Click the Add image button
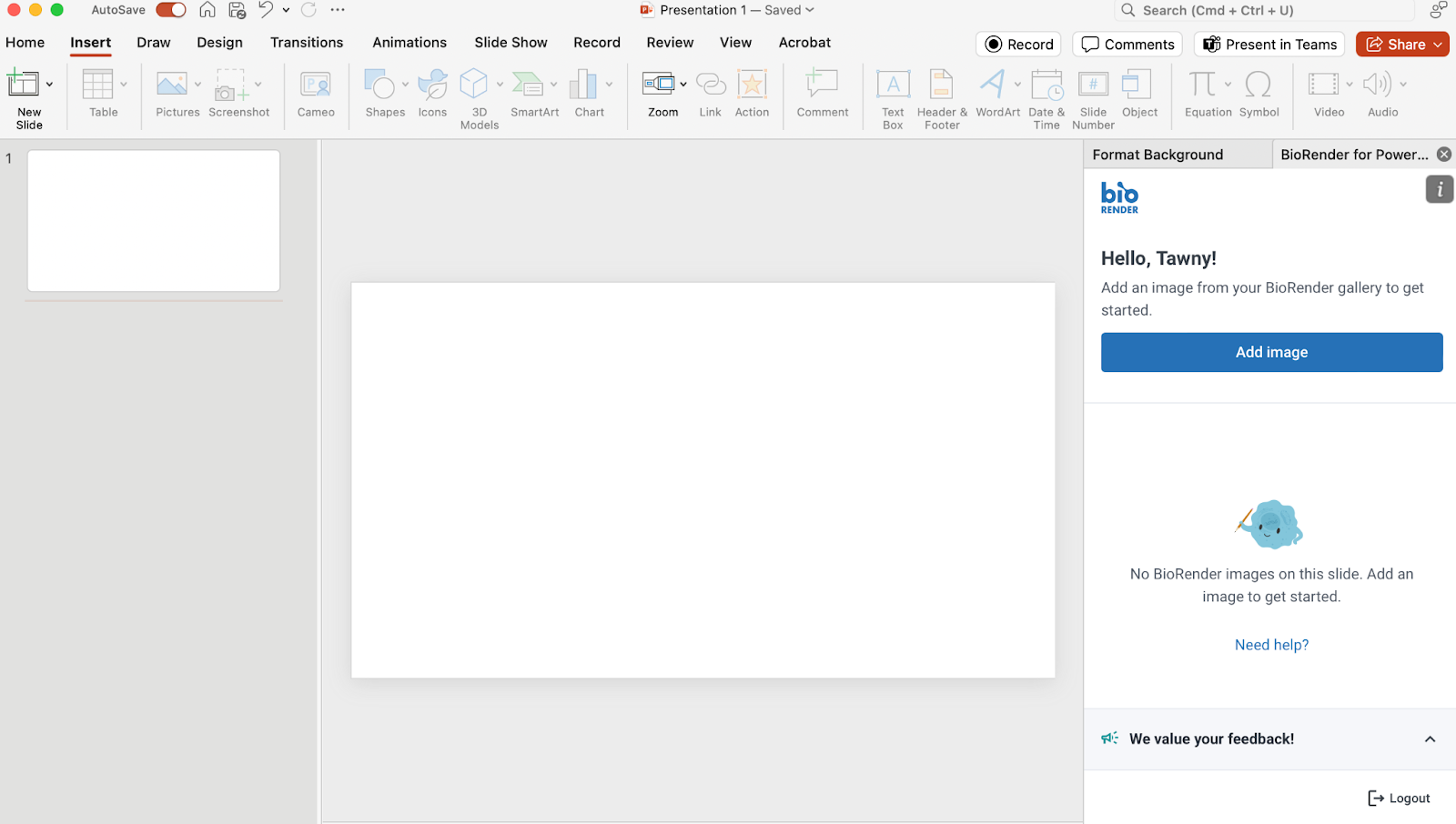This screenshot has height=824, width=1456. (1270, 352)
